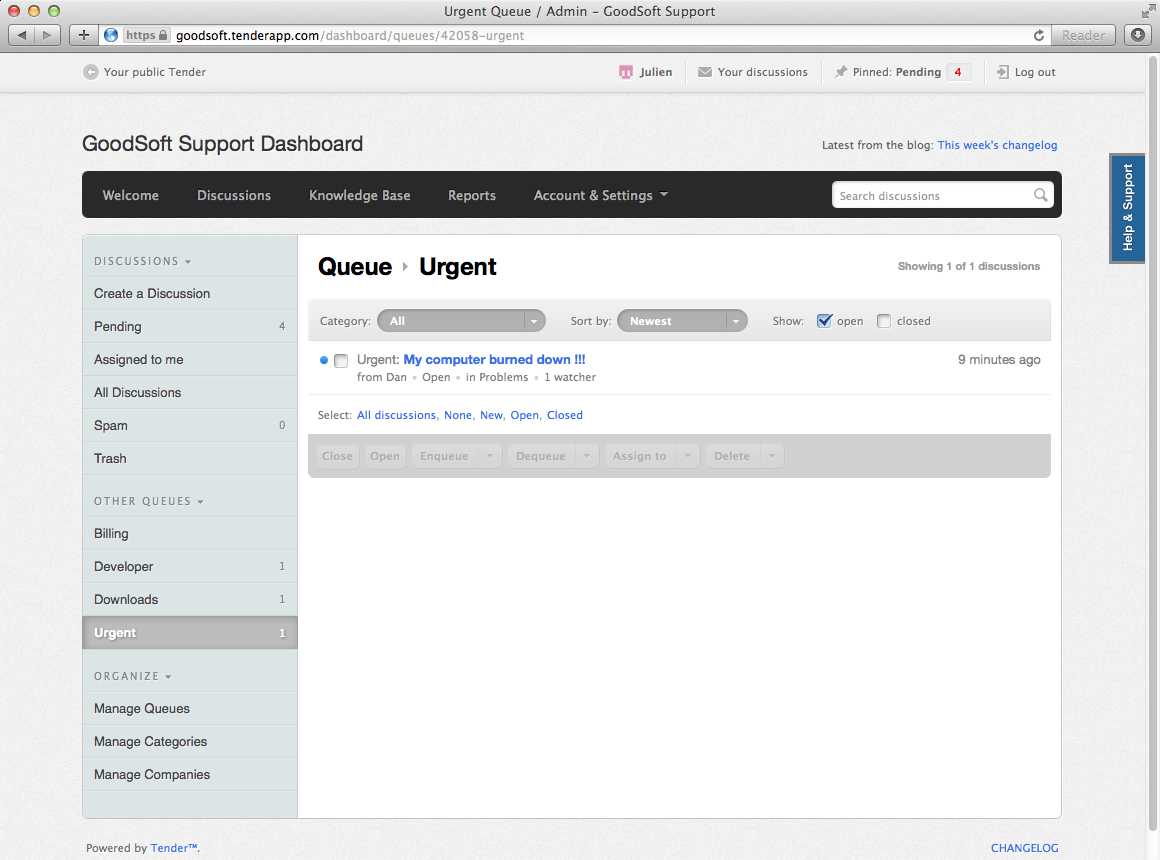Click the page vertical scrollbar
This screenshot has width=1160, height=860.
(1153, 444)
